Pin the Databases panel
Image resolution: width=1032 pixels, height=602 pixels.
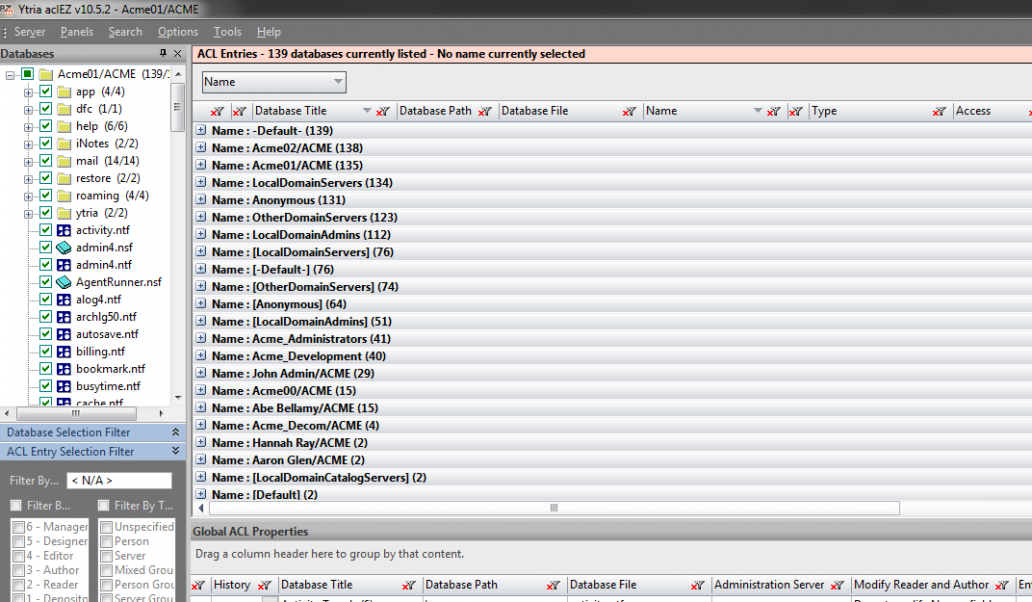coord(163,53)
